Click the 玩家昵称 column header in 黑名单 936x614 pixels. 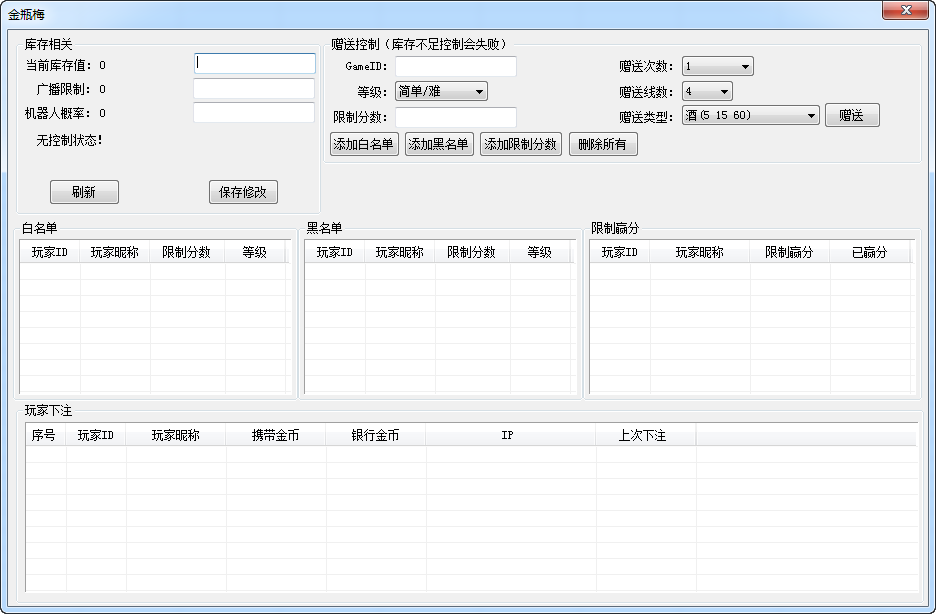click(397, 251)
